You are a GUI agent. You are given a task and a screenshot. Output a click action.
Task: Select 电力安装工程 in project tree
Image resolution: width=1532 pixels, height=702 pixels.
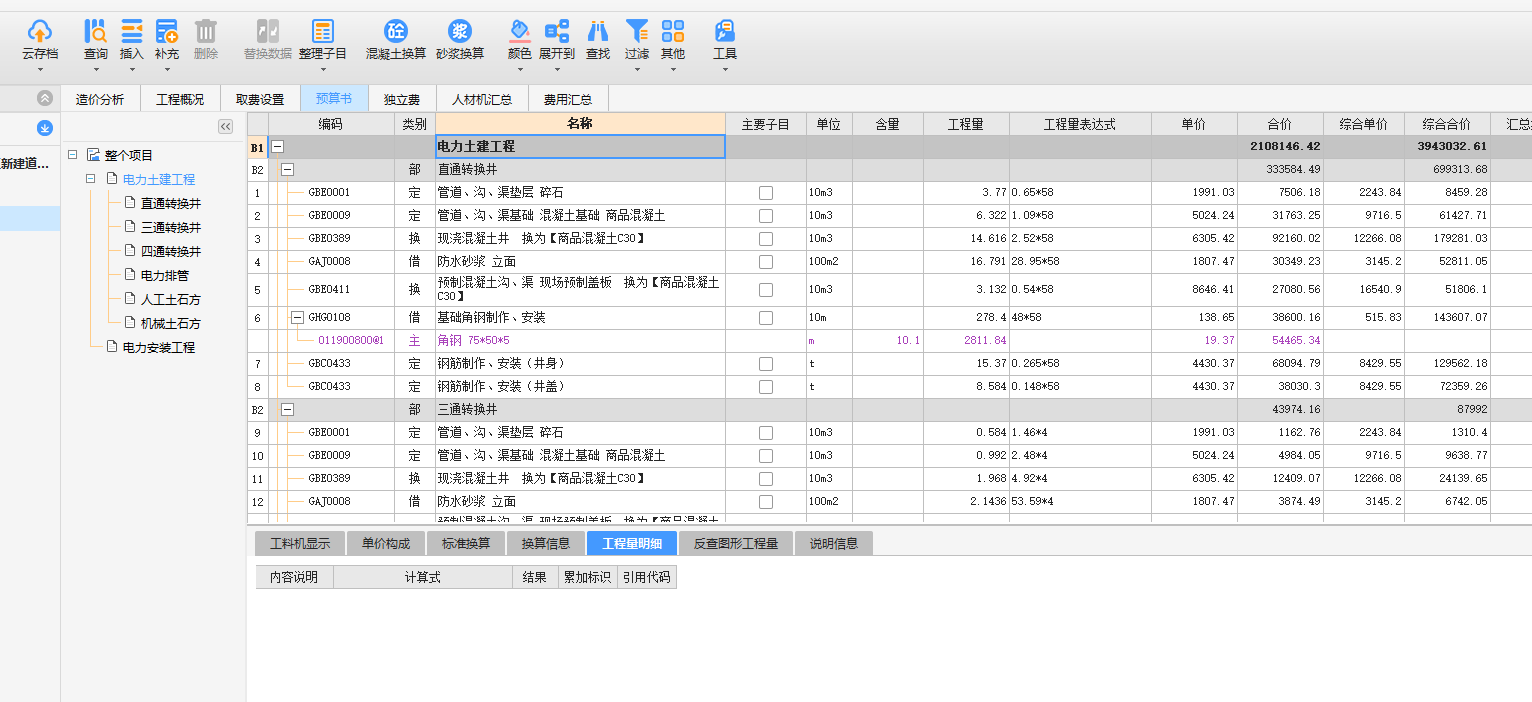click(x=159, y=348)
